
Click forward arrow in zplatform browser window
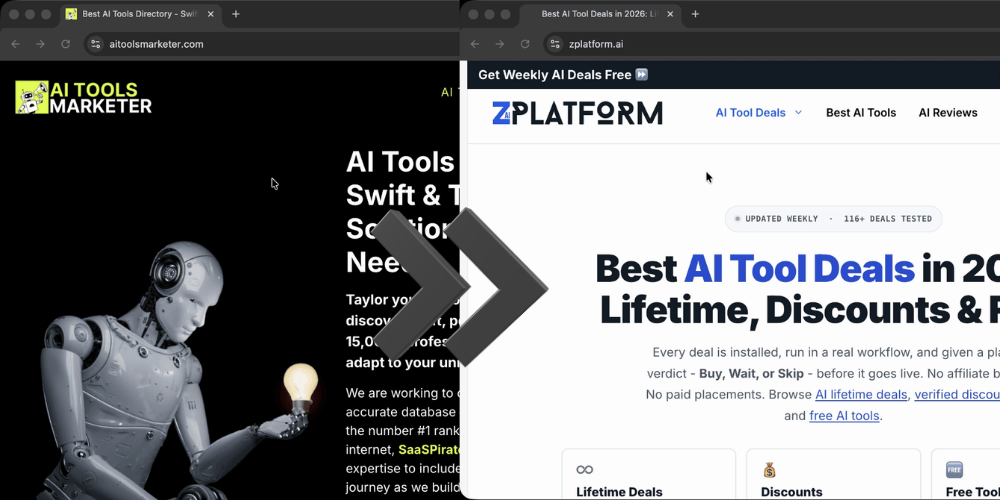click(x=499, y=44)
